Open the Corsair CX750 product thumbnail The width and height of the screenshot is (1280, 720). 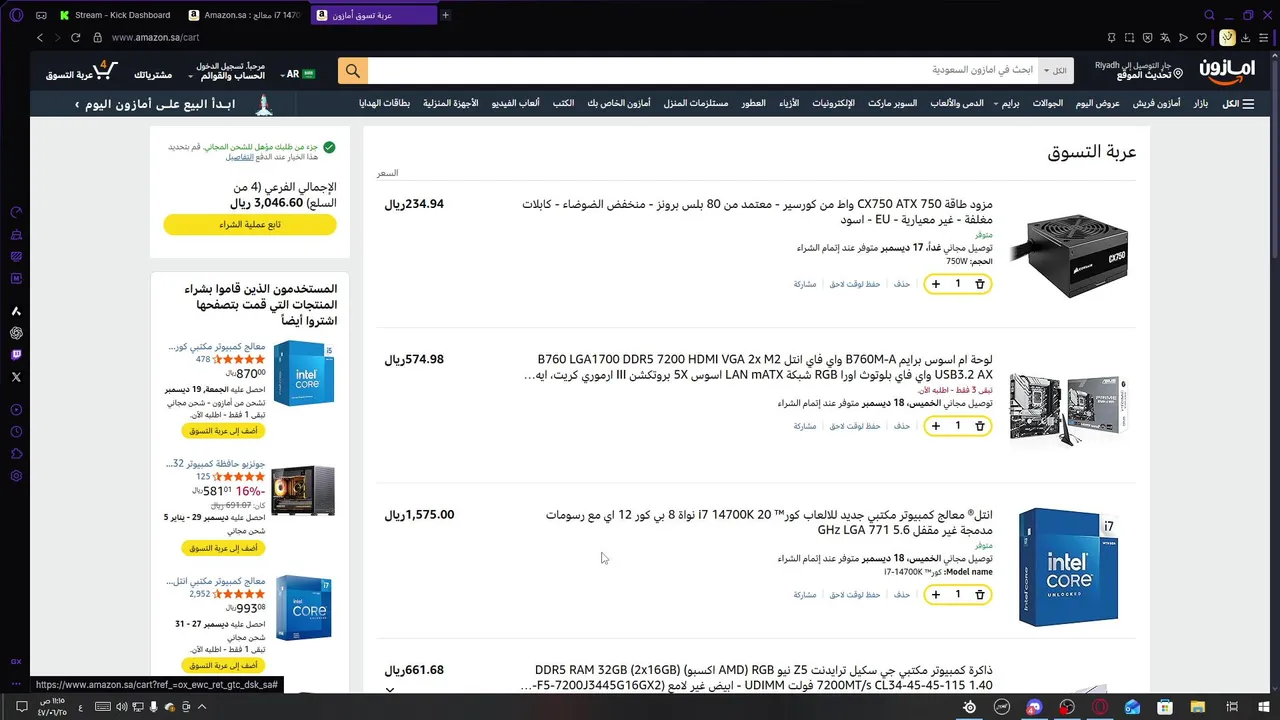1069,254
